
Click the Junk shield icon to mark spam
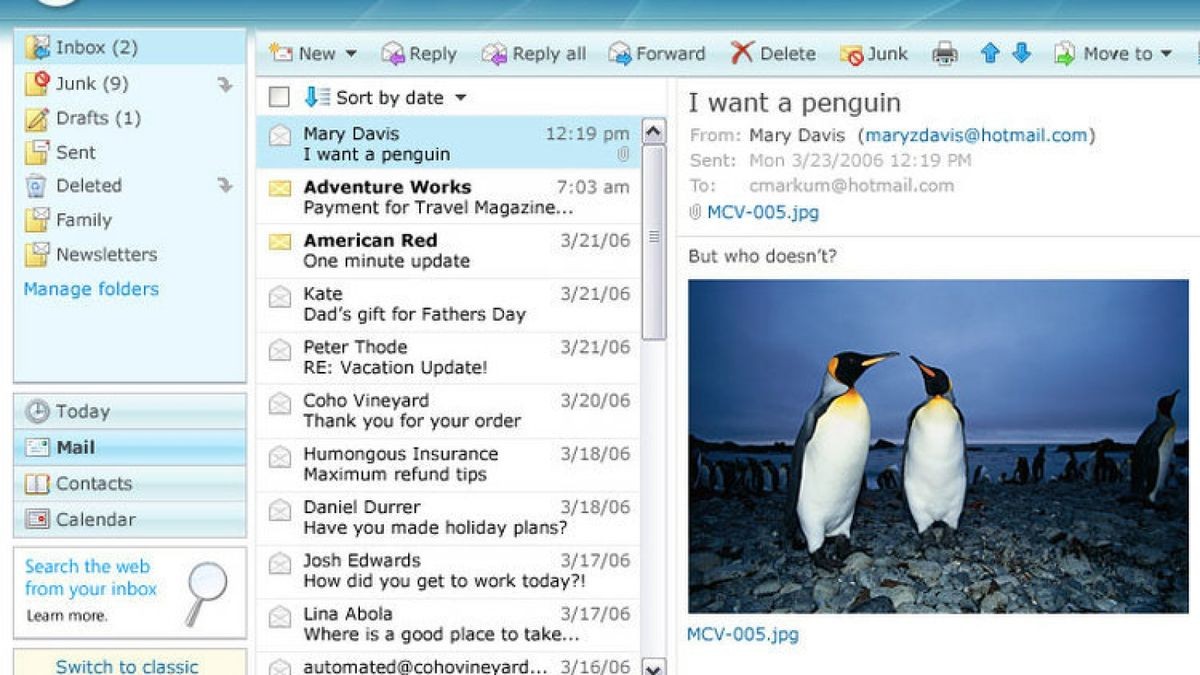(x=853, y=54)
